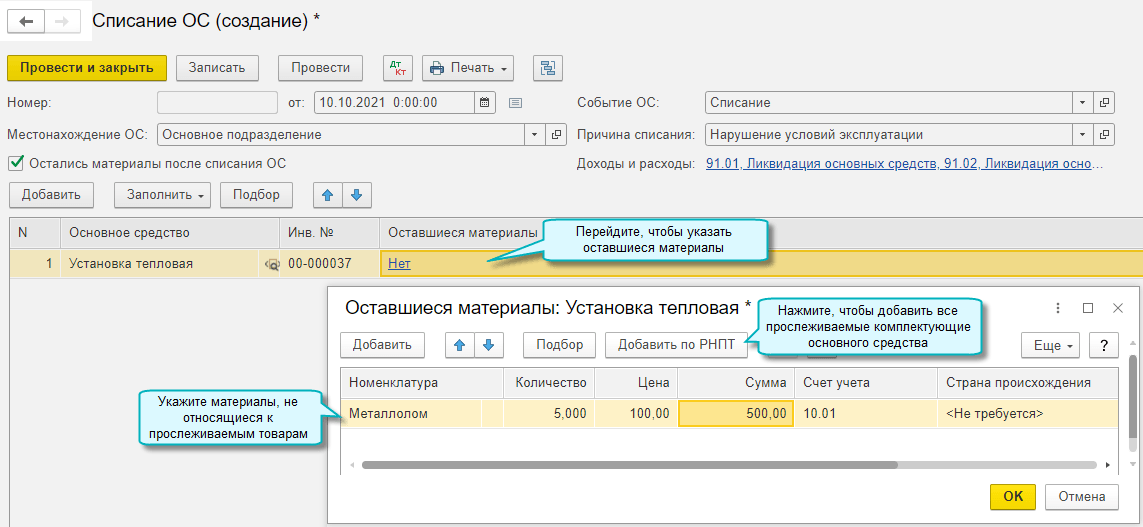This screenshot has height=527, width=1143.
Task: Expand the Событие ОС dropdown
Action: point(1082,102)
